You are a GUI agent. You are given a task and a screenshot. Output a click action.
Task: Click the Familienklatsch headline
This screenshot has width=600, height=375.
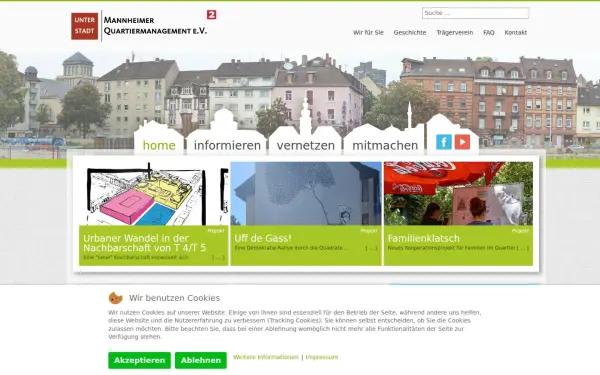424,238
